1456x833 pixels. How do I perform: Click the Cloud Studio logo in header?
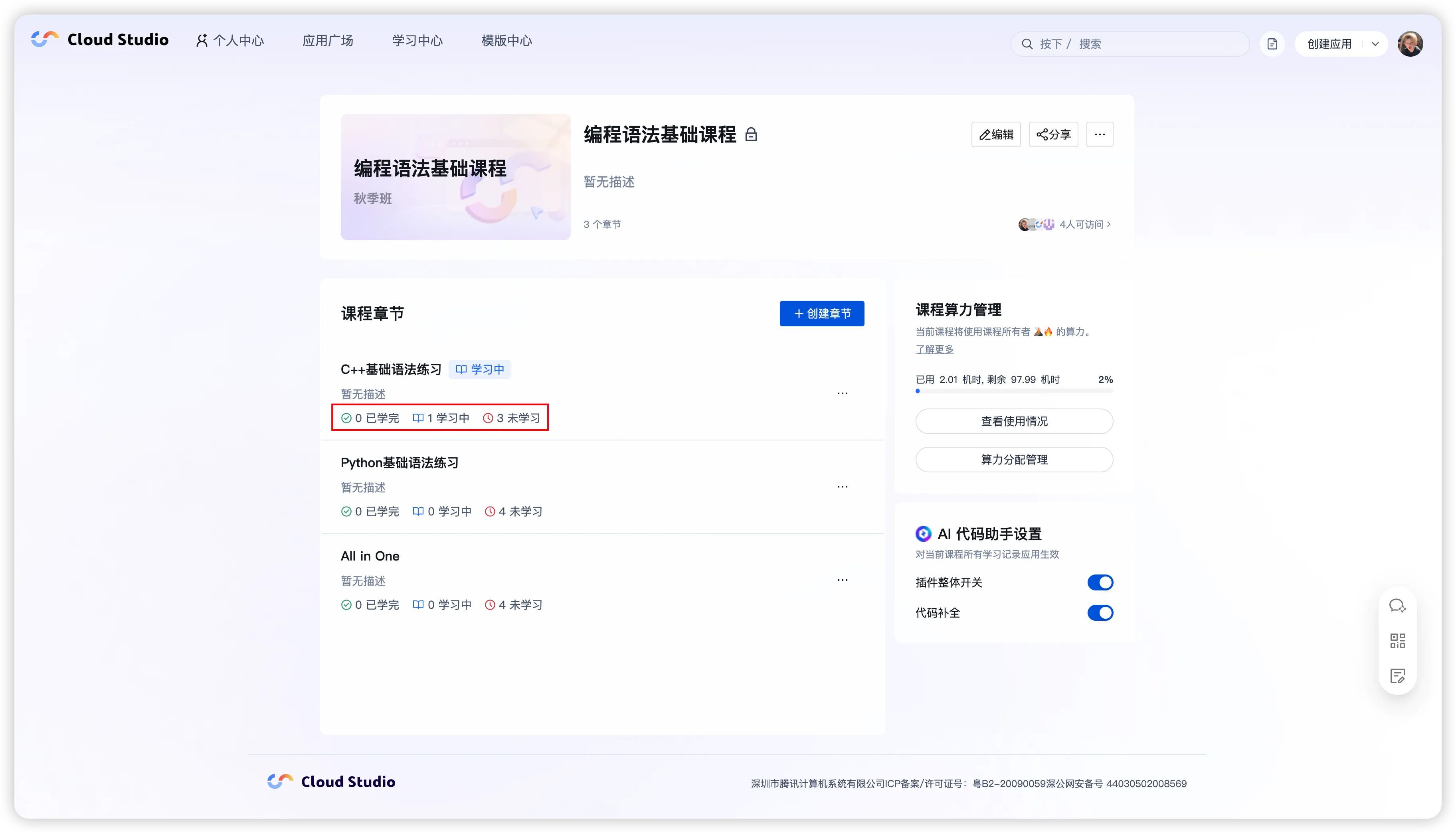tap(100, 39)
